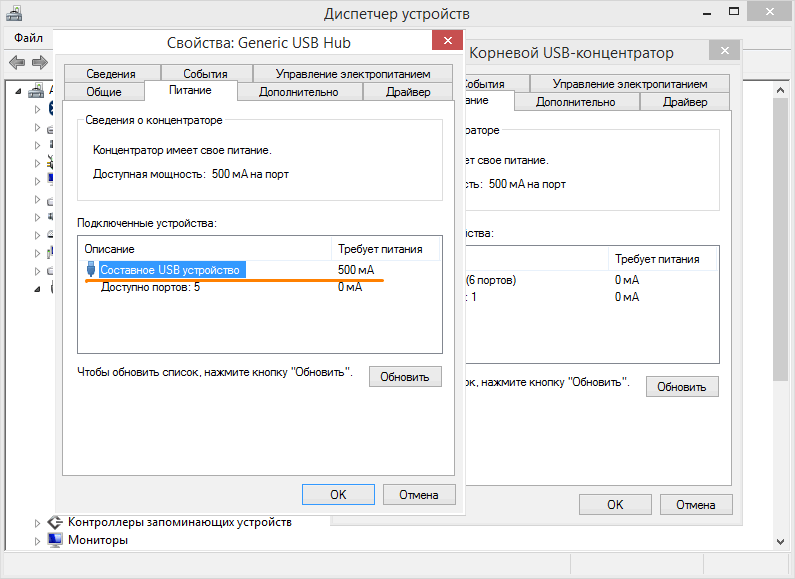Click Требует питания header in Корневой USB-концентратор
Viewport: 795px width, 579px height.
[662, 259]
